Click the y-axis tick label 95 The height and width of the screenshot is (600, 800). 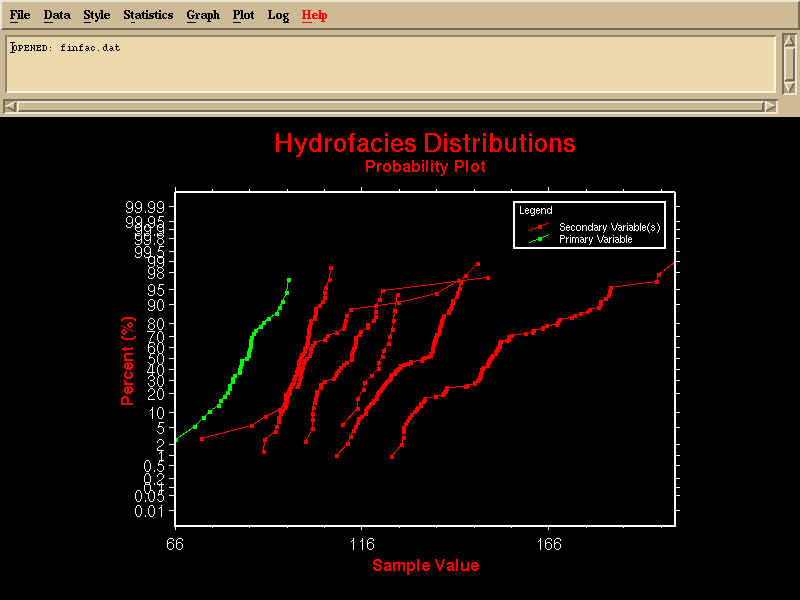pos(156,290)
